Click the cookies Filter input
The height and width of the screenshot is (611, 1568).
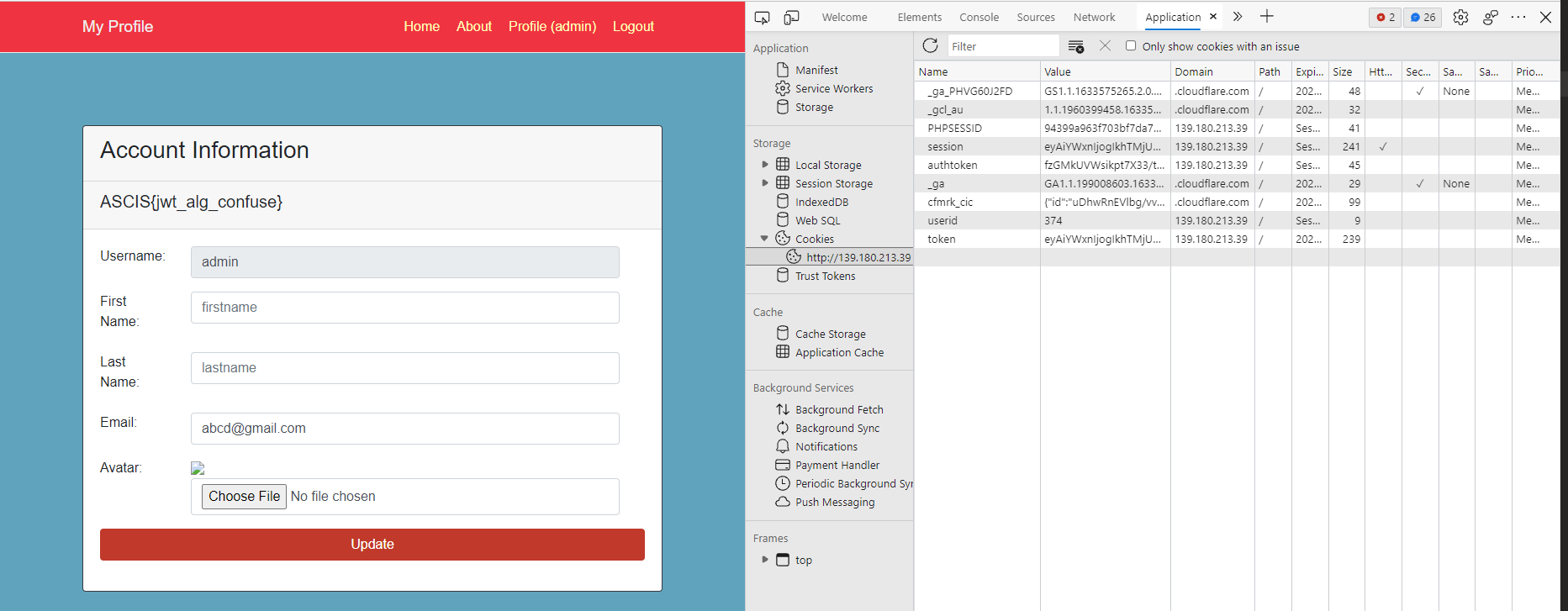click(1003, 46)
